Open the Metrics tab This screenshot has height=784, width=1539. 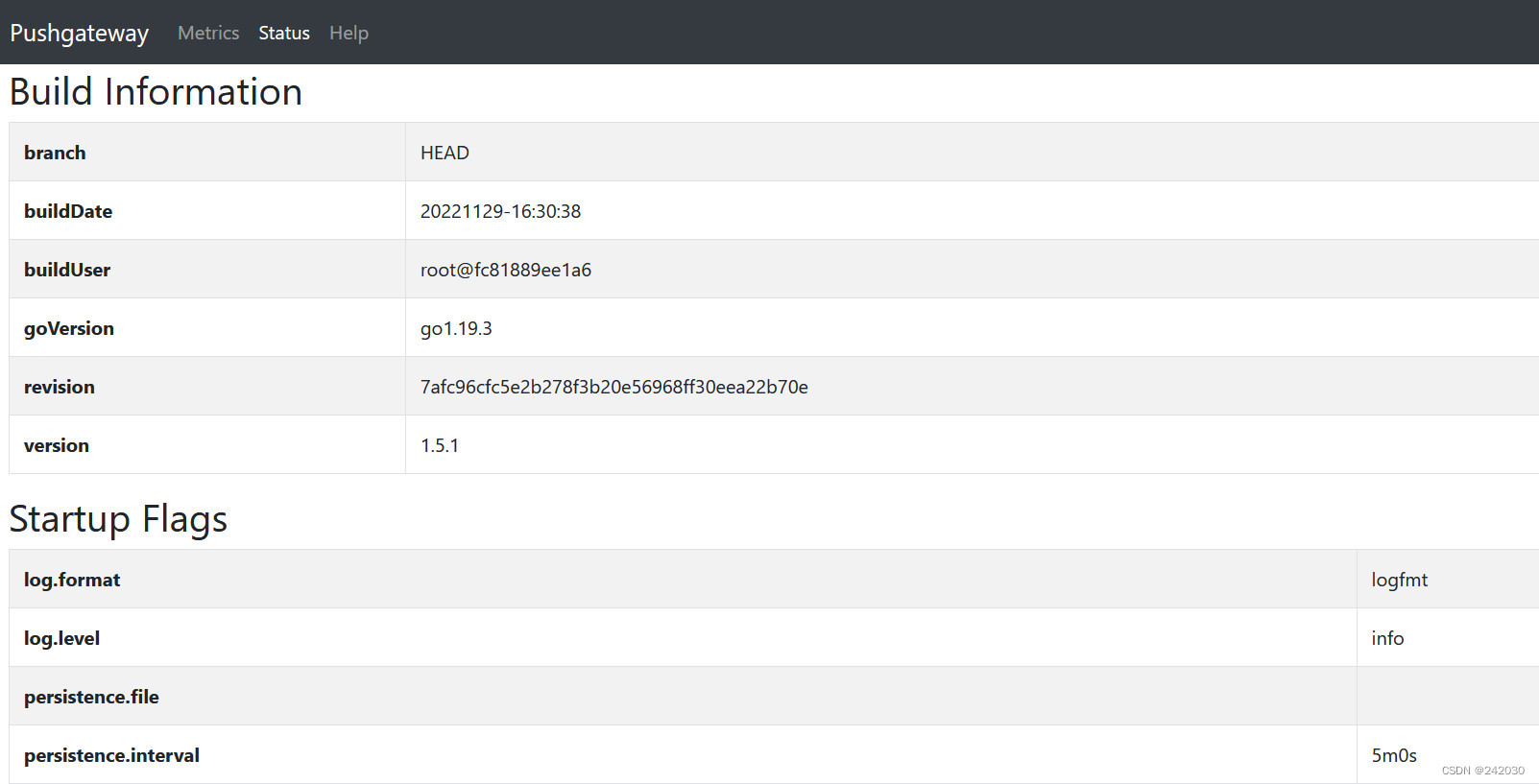[208, 33]
